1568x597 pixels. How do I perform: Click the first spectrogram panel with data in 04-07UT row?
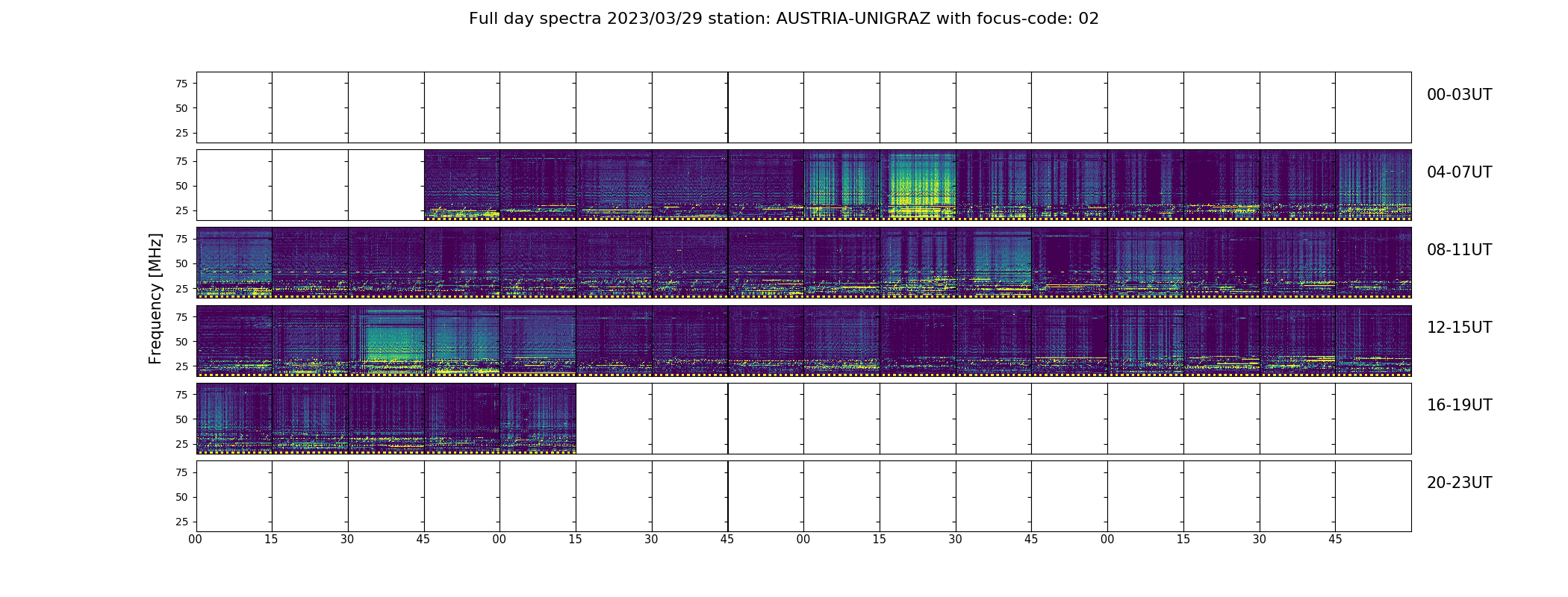[462, 185]
